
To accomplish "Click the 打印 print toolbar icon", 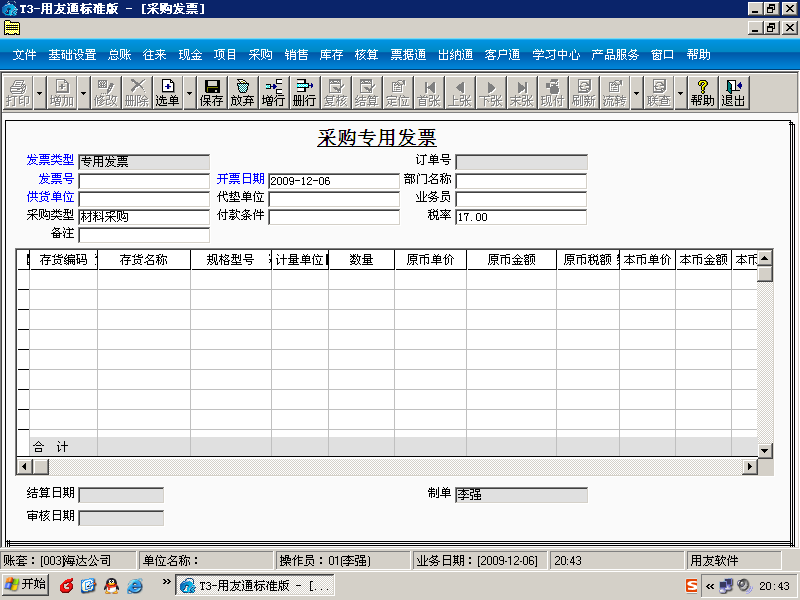I will pos(18,92).
